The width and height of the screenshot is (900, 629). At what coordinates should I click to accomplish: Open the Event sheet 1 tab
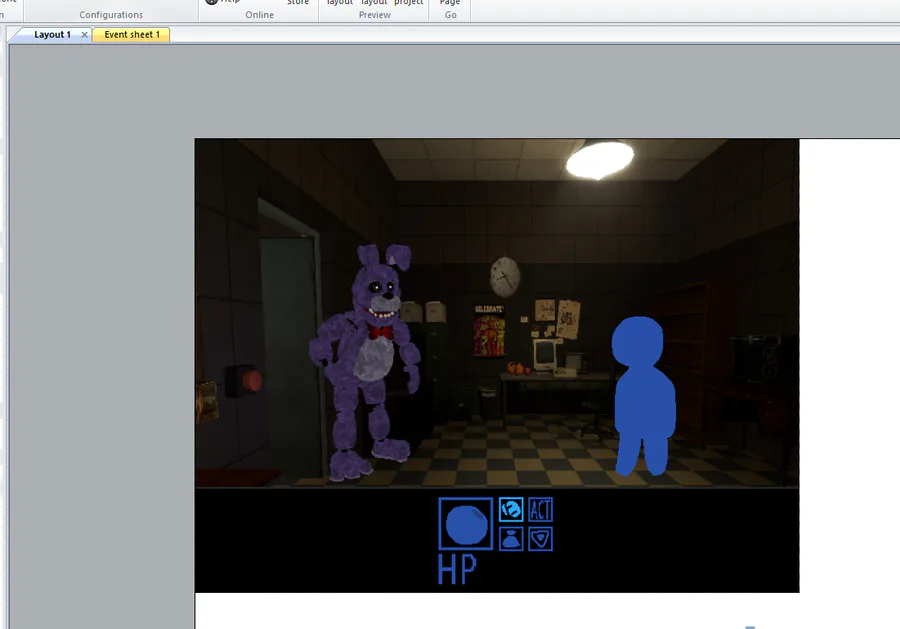coord(131,34)
